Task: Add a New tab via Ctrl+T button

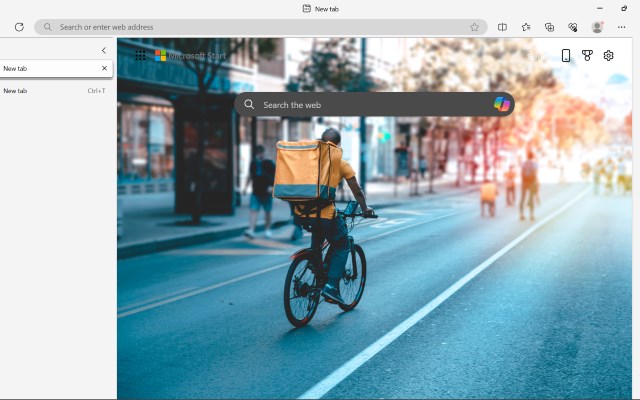Action: pyautogui.click(x=56, y=91)
